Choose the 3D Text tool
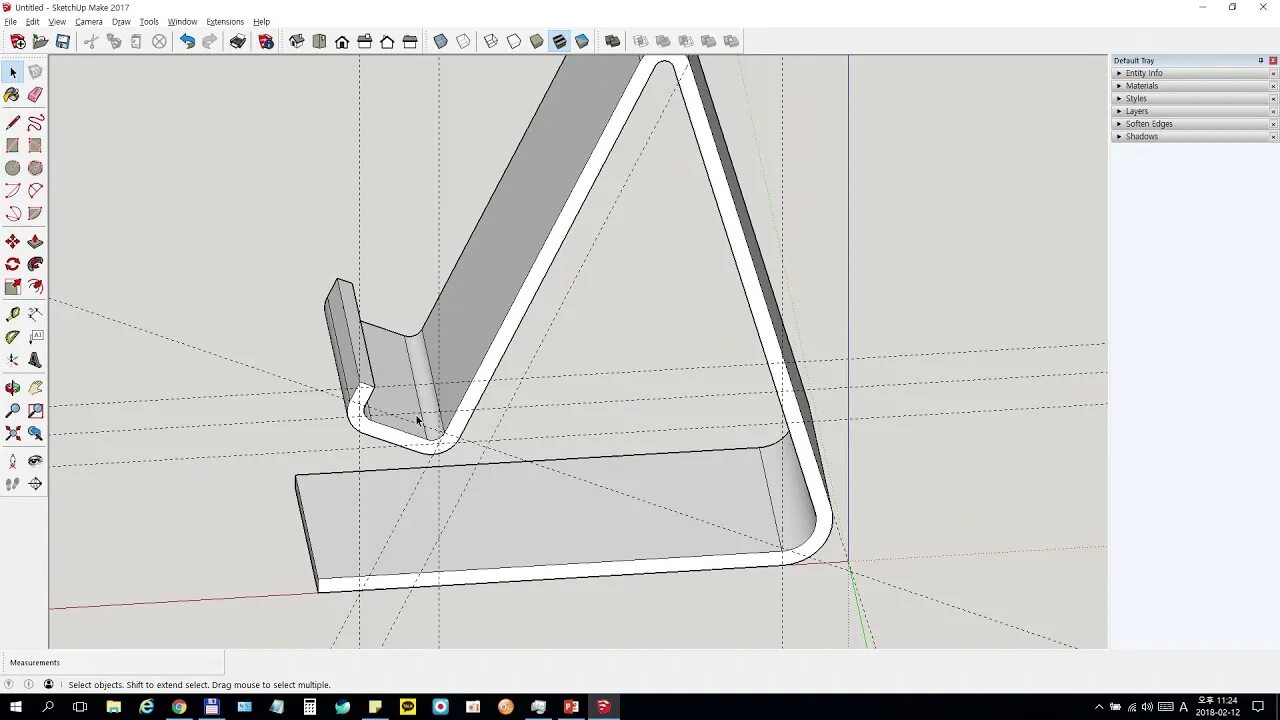Screen dimensions: 1280x720 tap(35, 361)
